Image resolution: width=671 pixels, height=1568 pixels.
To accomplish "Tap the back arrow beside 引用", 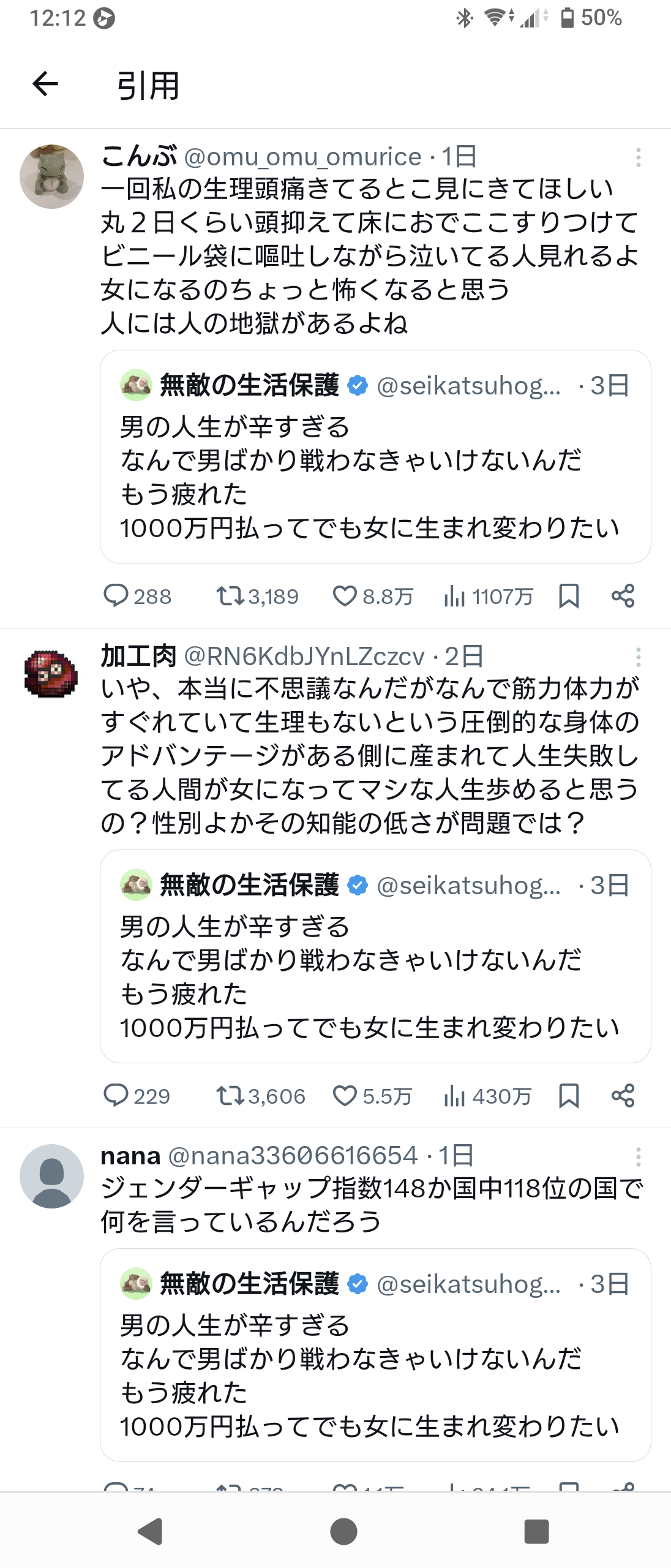I will (45, 84).
